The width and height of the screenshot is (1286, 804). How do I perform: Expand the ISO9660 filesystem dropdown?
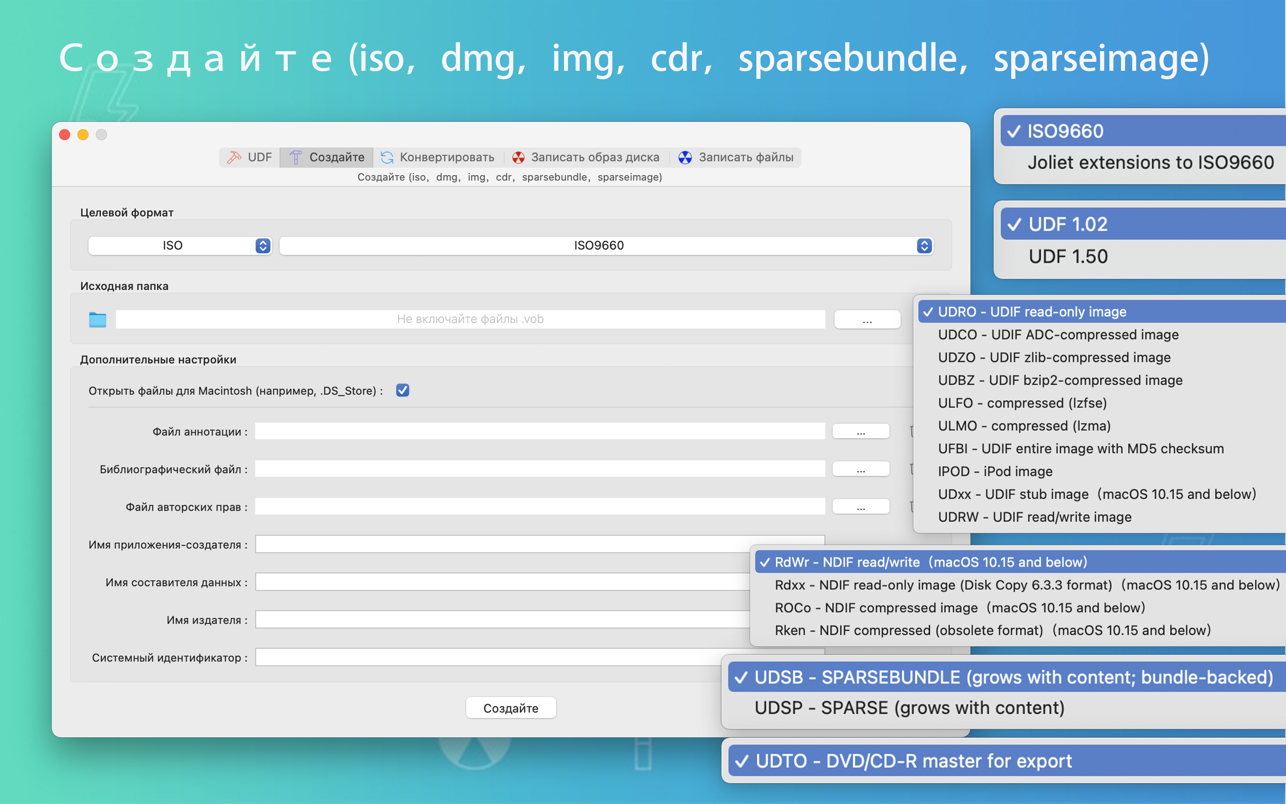pos(605,245)
